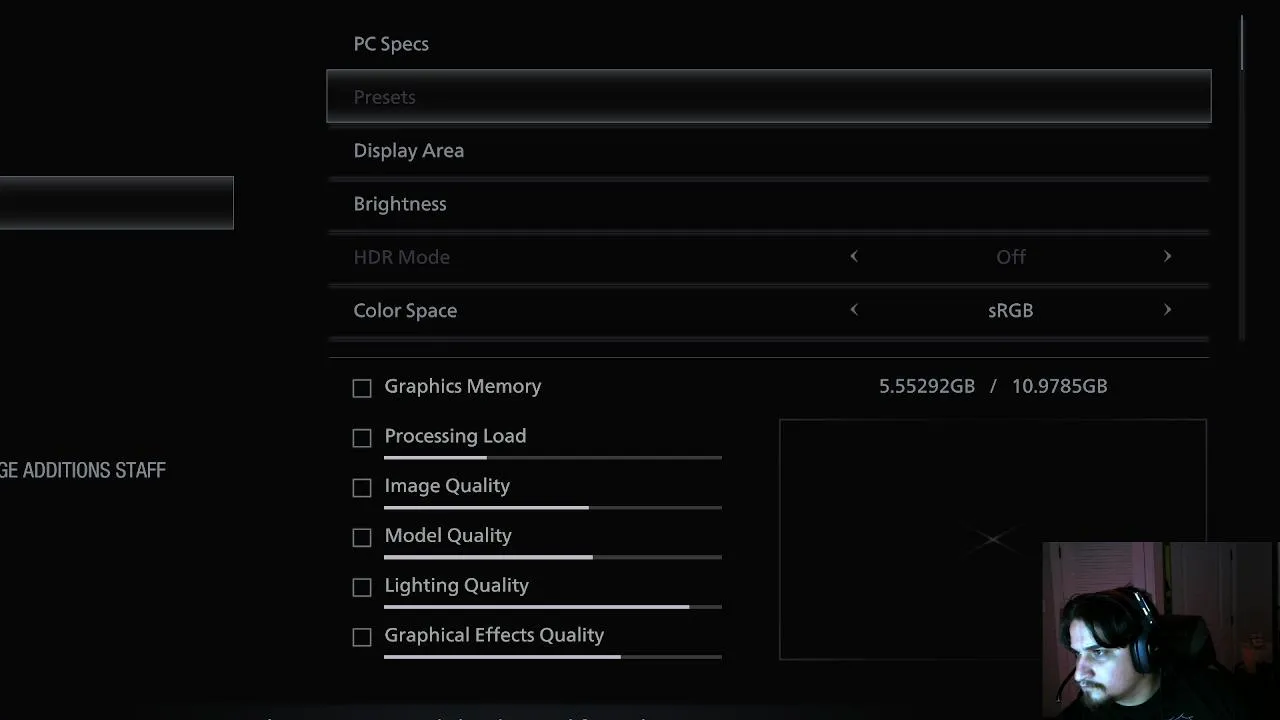Toggle the Graphical Effects Quality checkbox
The image size is (1280, 720).
tap(362, 638)
